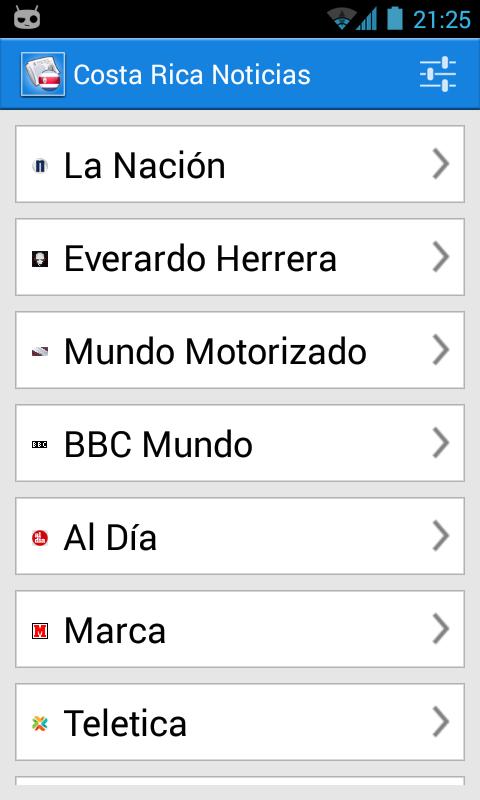Select the Mundo Motorizado news source
The image size is (480, 800).
pos(240,350)
